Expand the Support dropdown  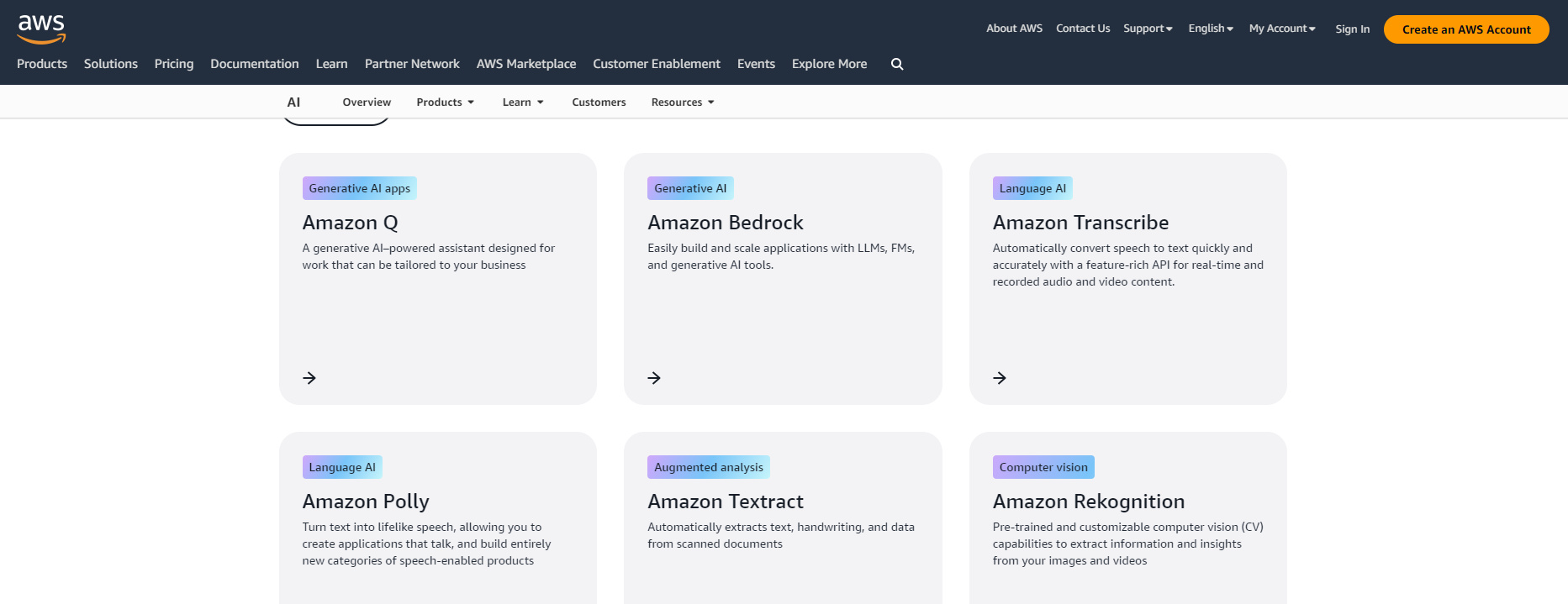[1148, 29]
